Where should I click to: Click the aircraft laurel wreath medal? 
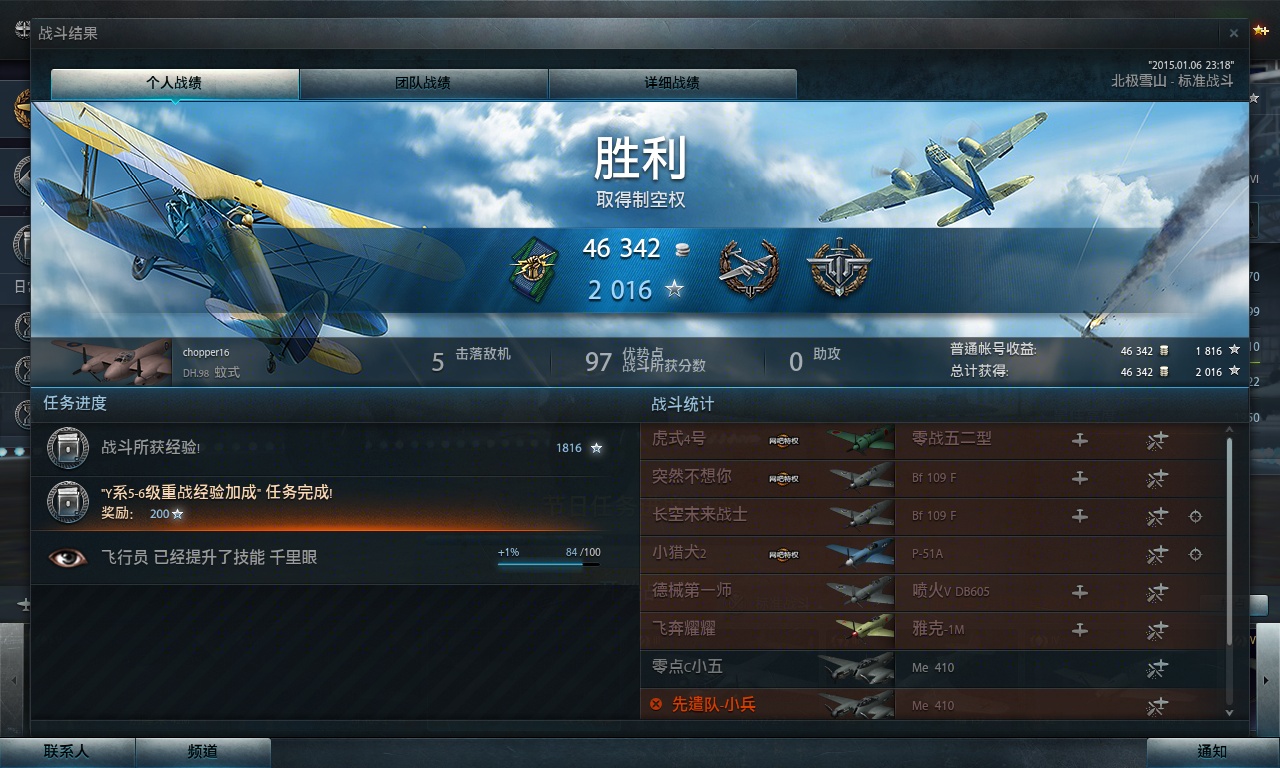click(748, 268)
